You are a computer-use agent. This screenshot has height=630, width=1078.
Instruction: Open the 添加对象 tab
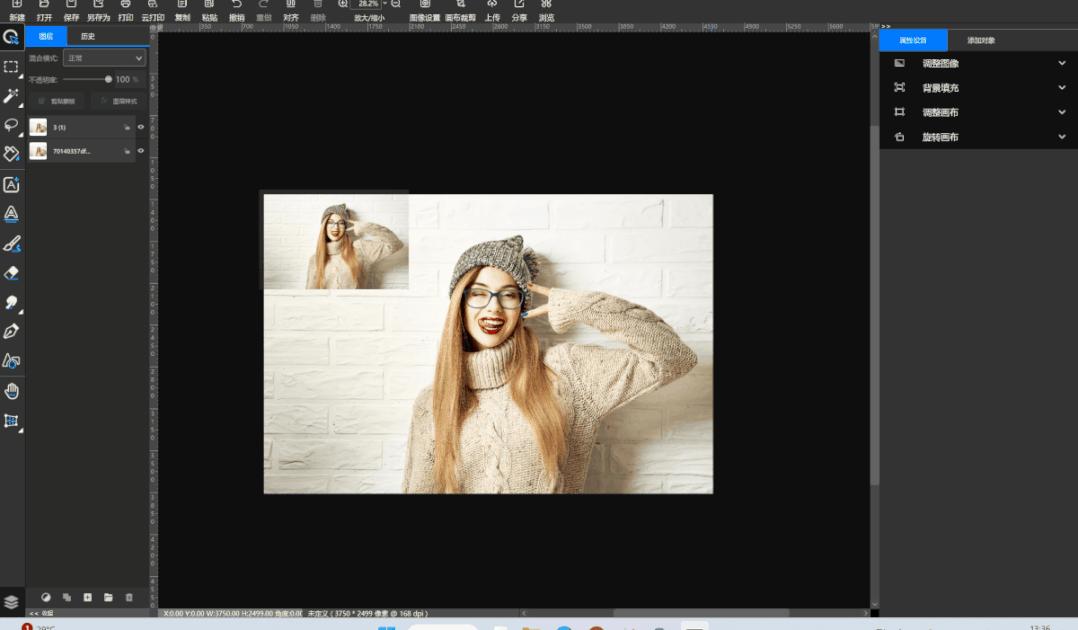pyautogui.click(x=980, y=41)
